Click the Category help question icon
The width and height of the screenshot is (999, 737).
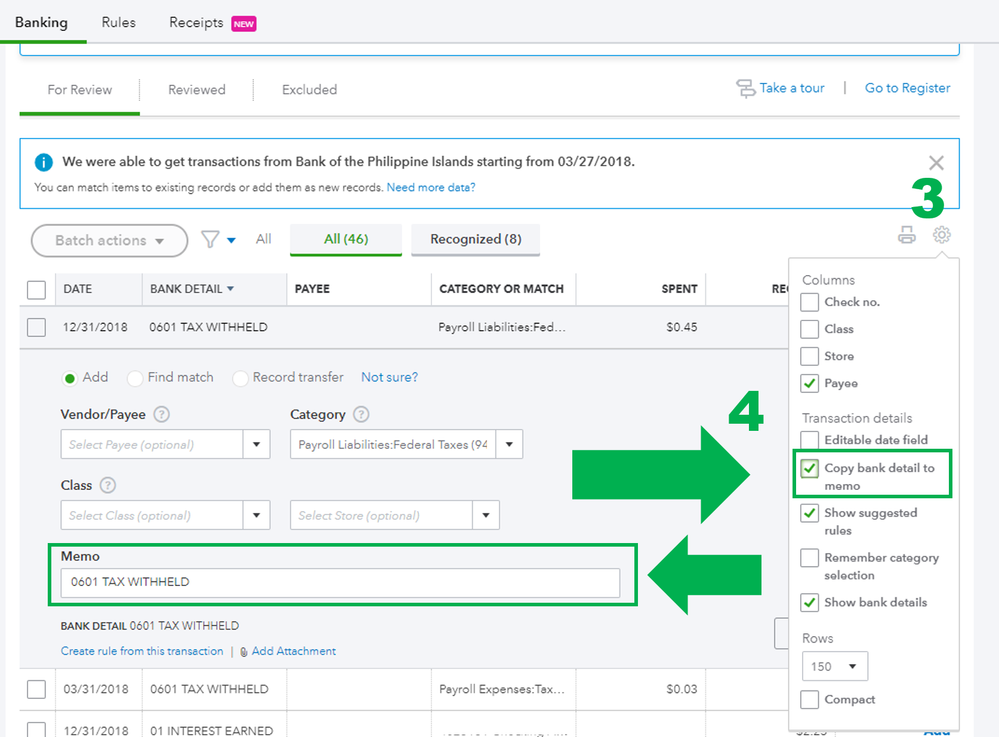point(361,415)
